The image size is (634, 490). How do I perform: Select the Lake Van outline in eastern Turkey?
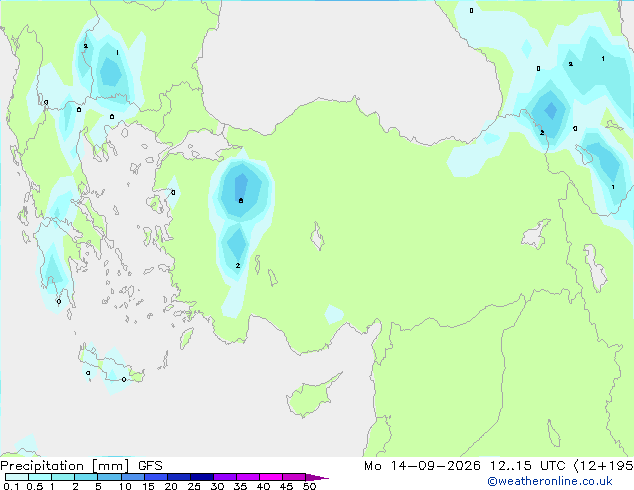[x=536, y=234]
